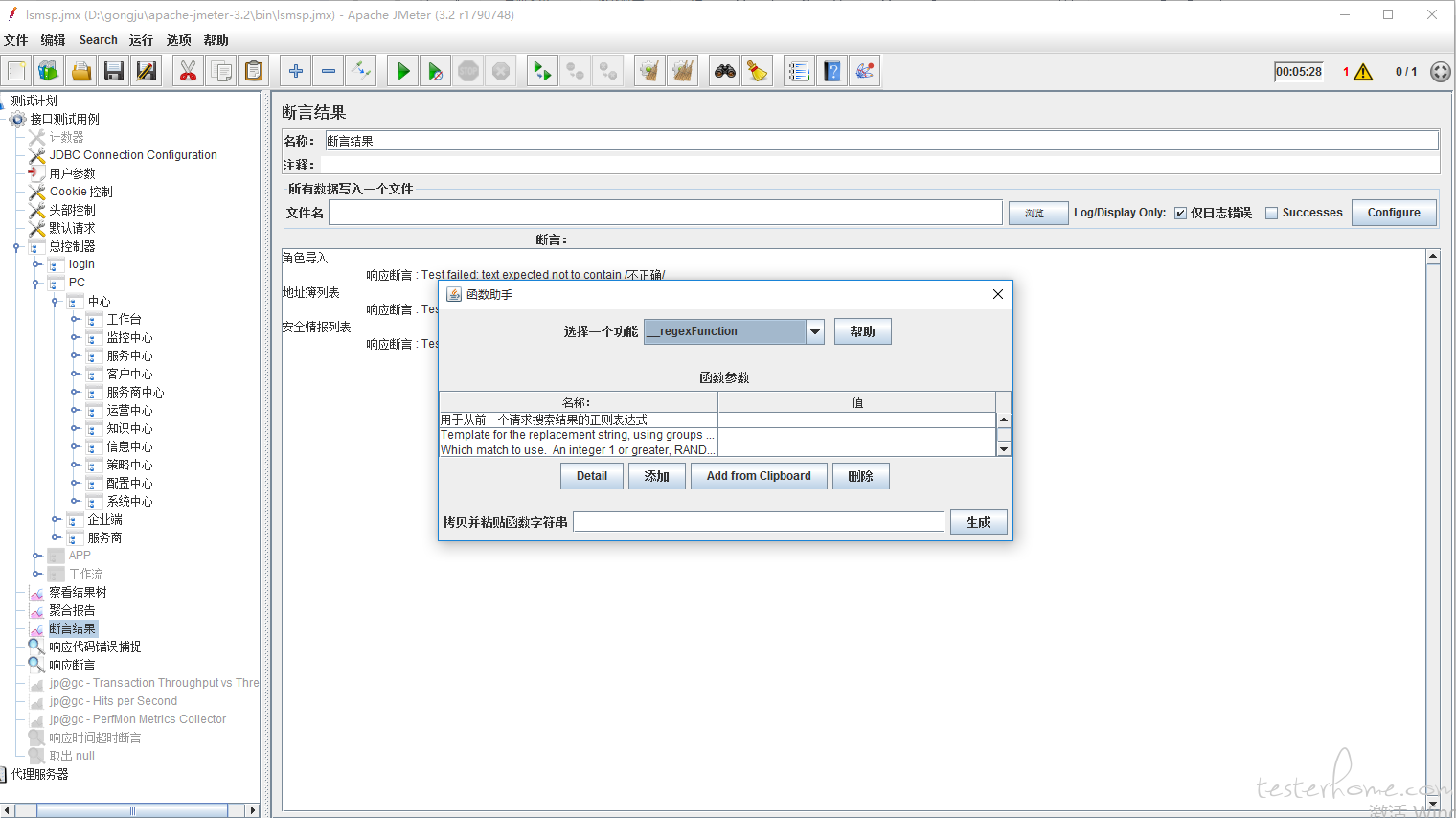Click Remote Start All icon
The height and width of the screenshot is (818, 1456).
543,71
